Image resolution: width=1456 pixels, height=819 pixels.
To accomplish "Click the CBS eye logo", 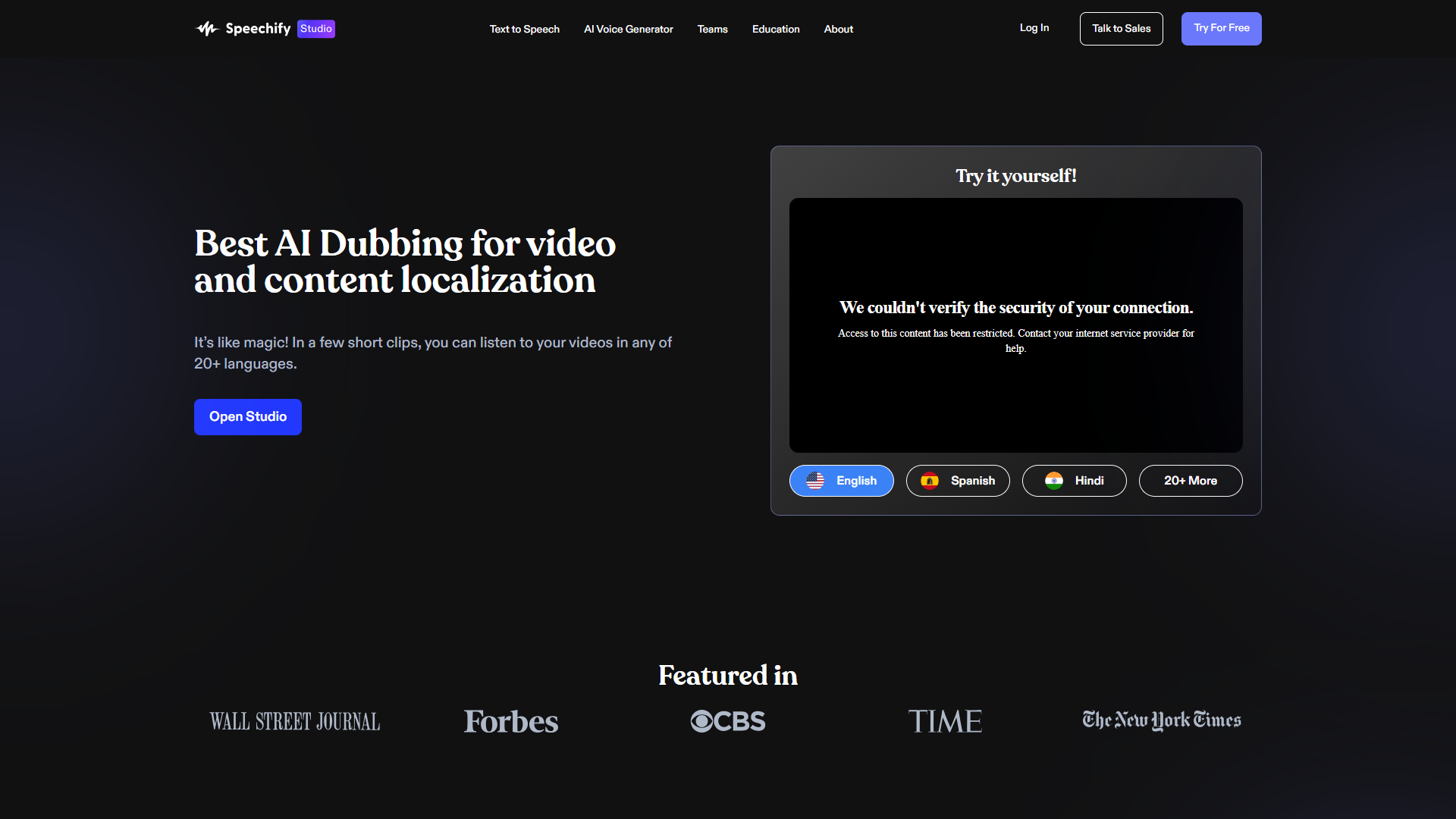I will 704,721.
